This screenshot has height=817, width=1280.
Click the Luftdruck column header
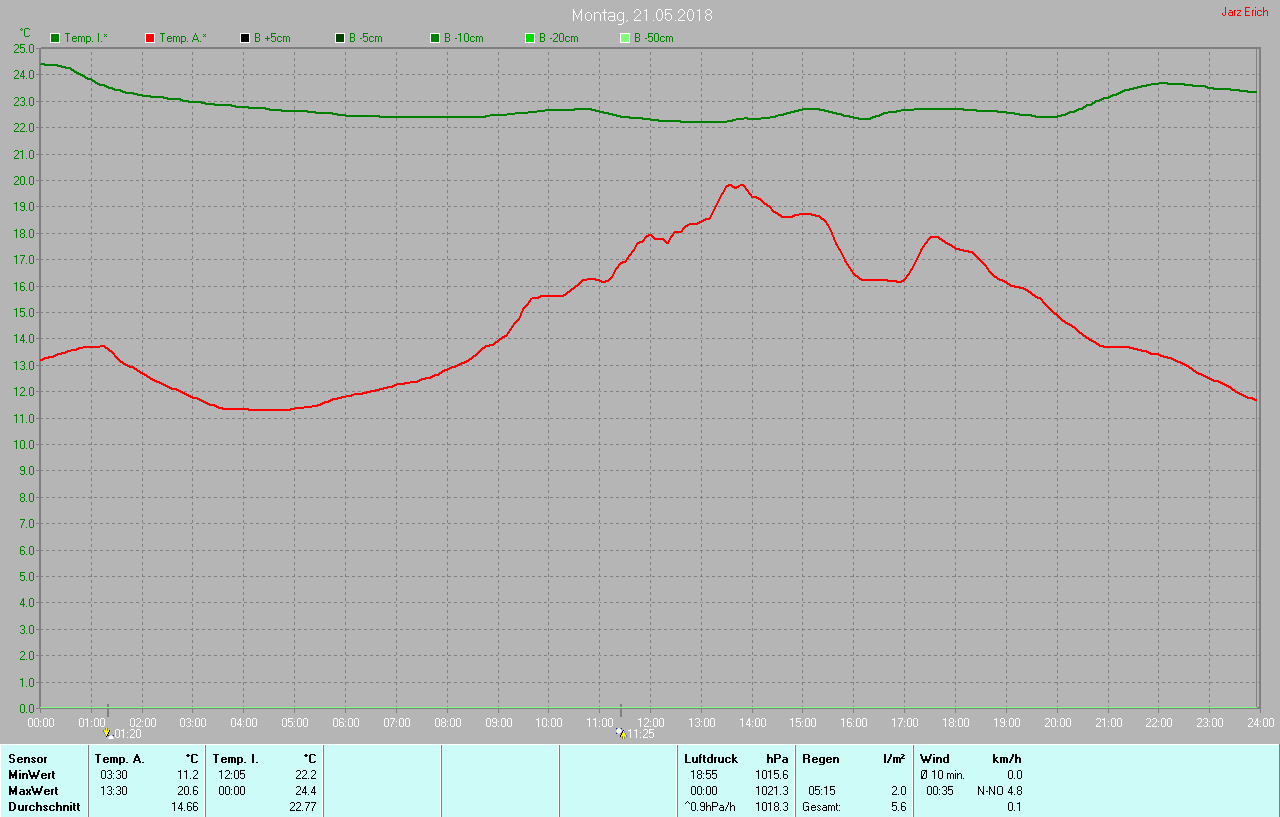(711, 759)
